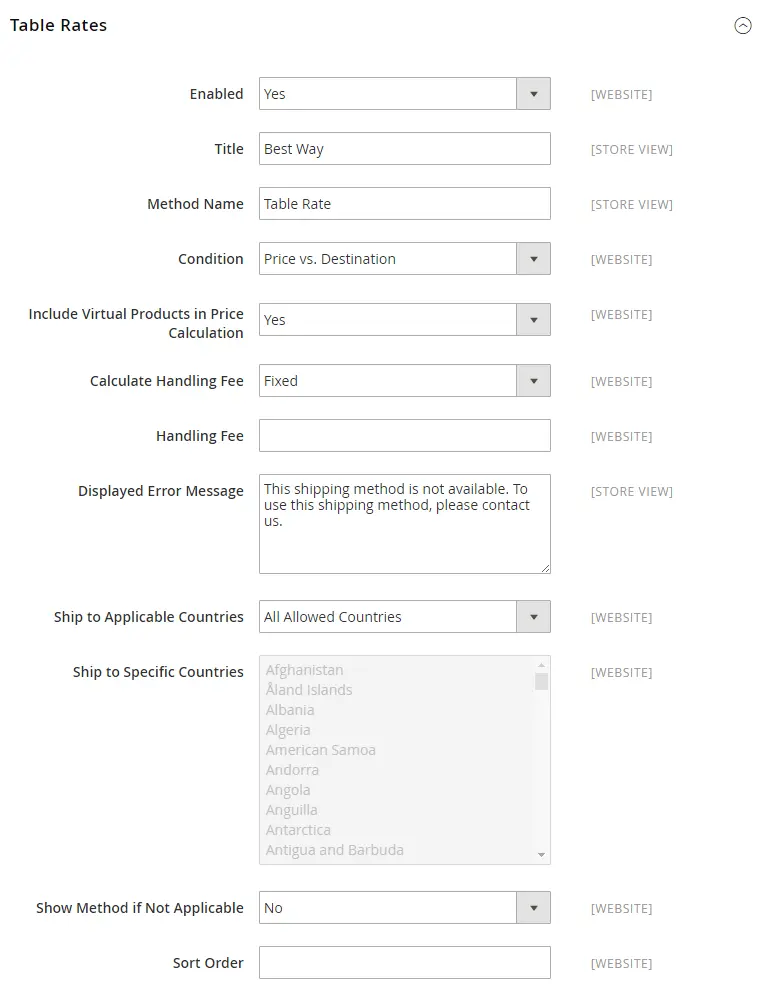This screenshot has width=767, height=999.
Task: Click the Method Name field containing Table Rate
Action: click(x=404, y=203)
